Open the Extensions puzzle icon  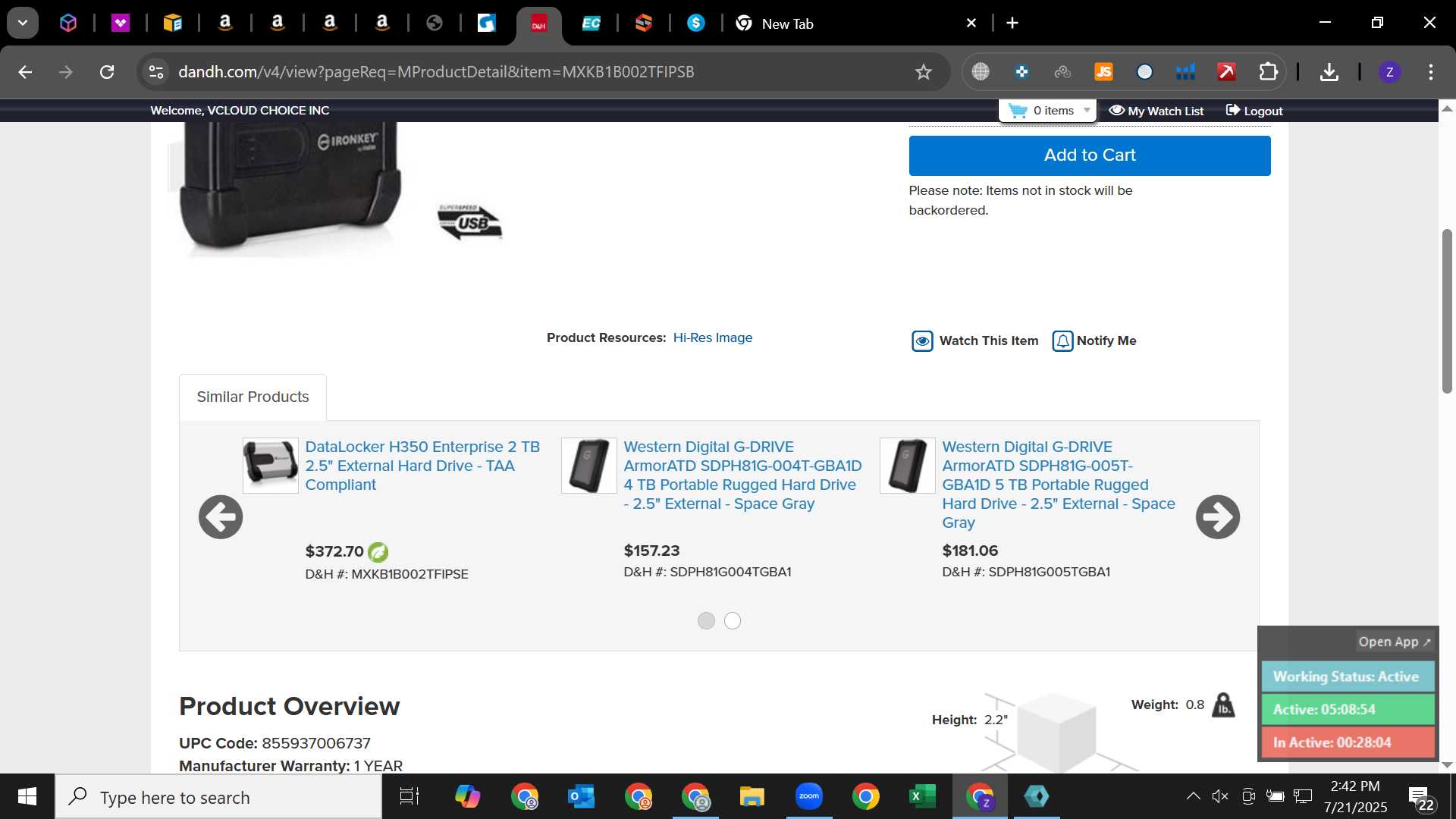(1268, 72)
